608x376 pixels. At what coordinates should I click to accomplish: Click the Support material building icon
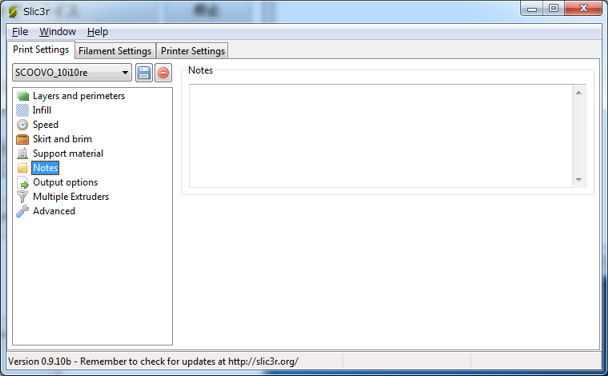pyautogui.click(x=22, y=154)
